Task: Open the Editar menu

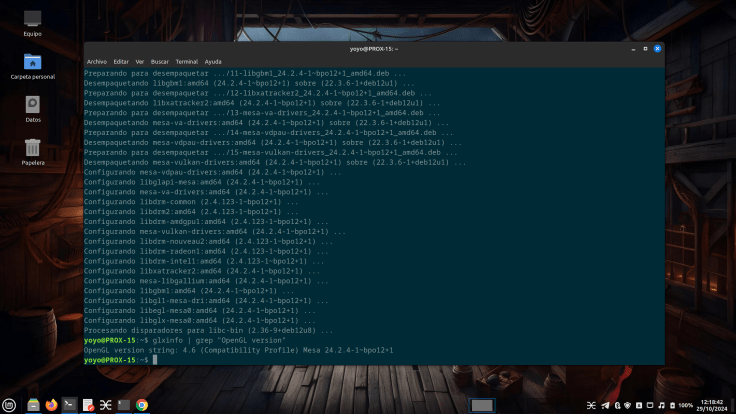Action: [121, 61]
